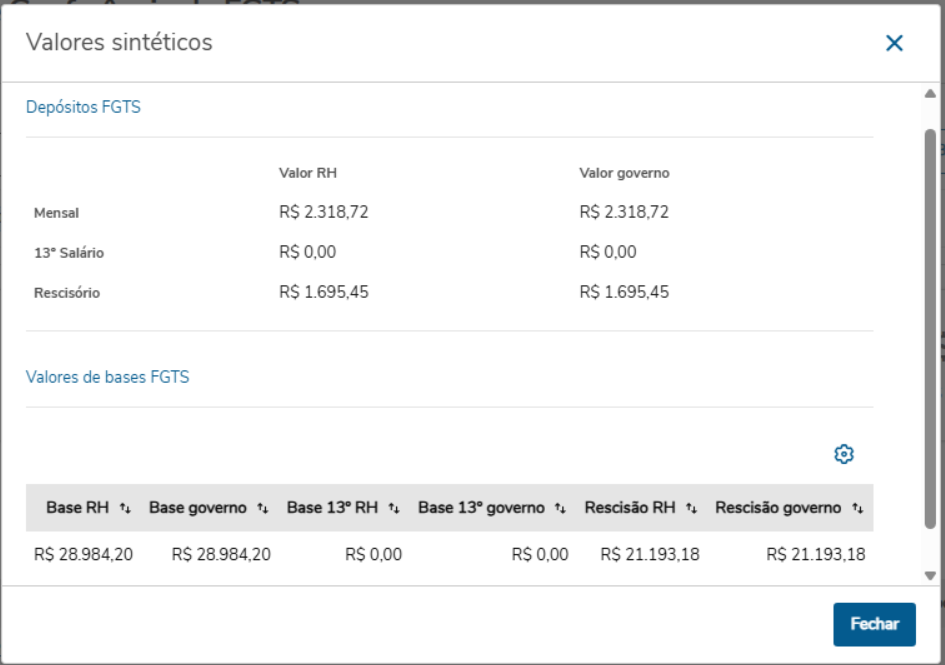Select the Rescisão governo value R$ 21.193,18
This screenshot has width=945, height=665.
(816, 554)
